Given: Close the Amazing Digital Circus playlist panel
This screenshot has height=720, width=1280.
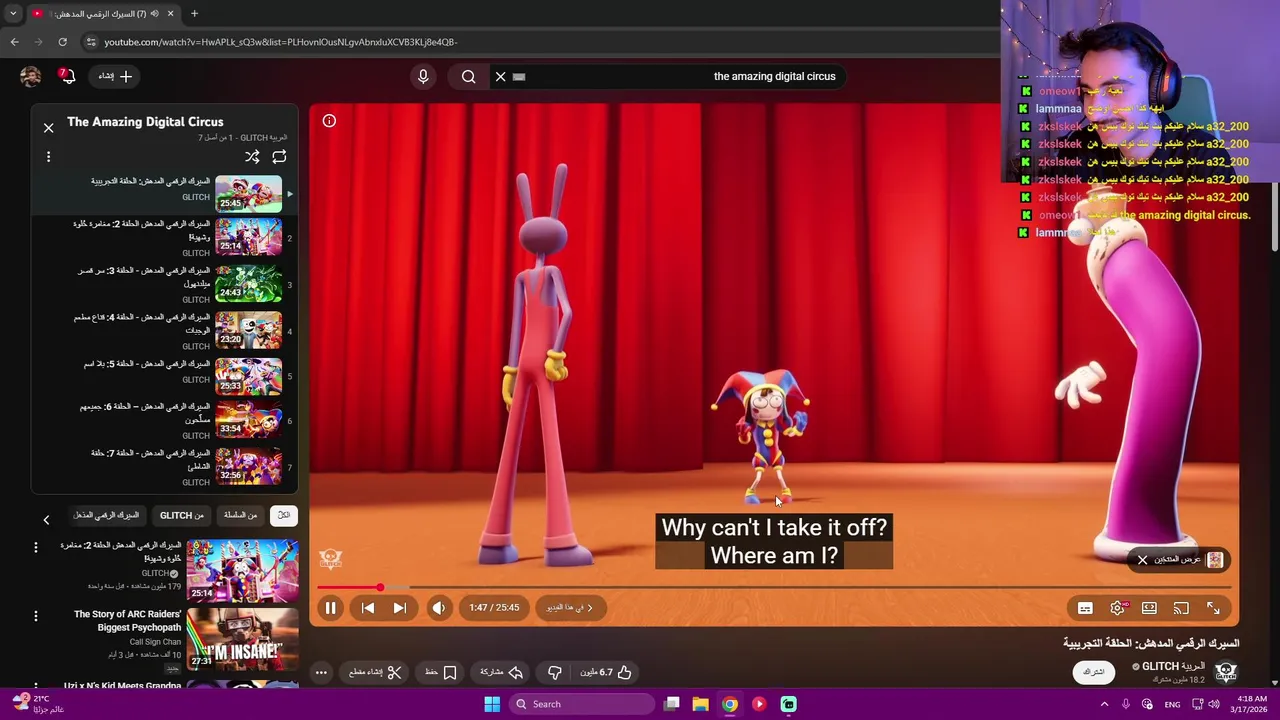Looking at the screenshot, I should click(x=48, y=128).
